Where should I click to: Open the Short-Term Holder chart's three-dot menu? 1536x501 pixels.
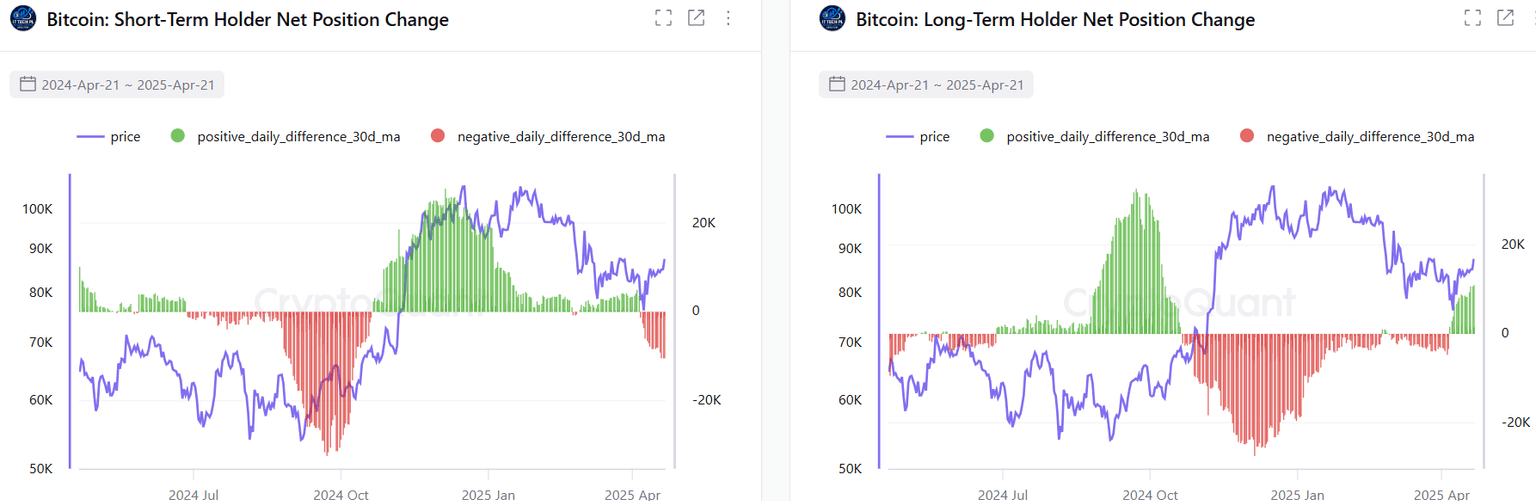728,18
